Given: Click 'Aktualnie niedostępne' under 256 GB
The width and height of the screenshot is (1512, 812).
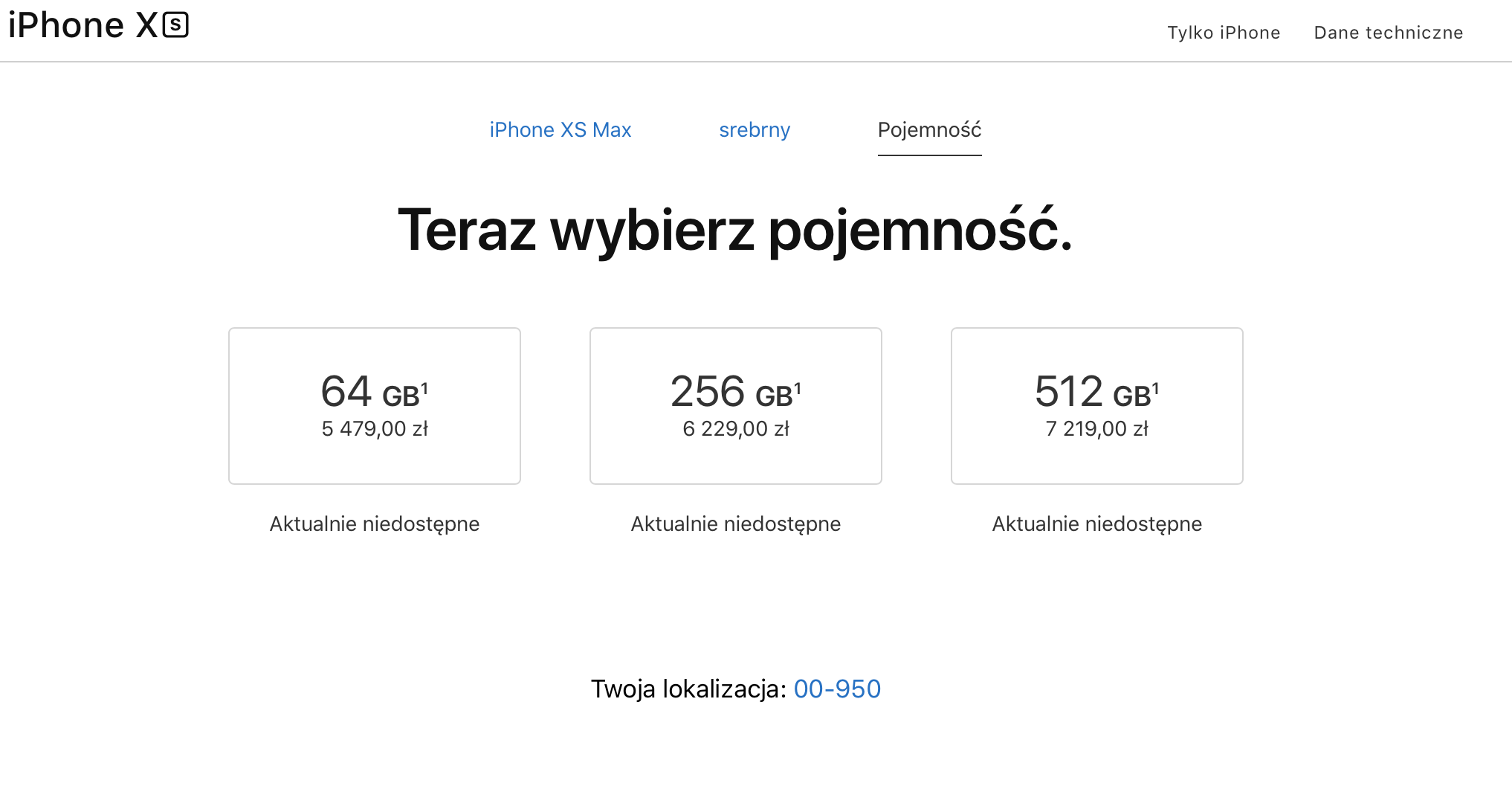Looking at the screenshot, I should [736, 524].
